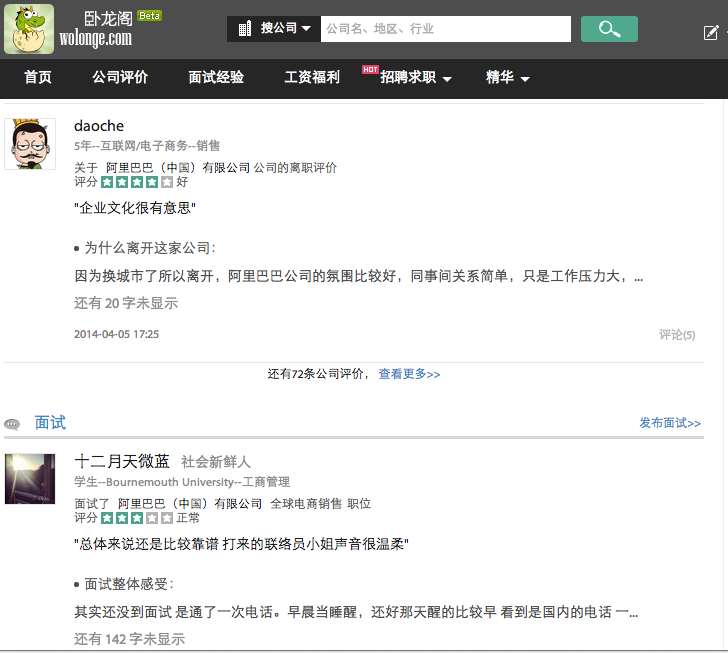Click 面试整体感受 heading
This screenshot has width=728, height=653.
tap(129, 584)
